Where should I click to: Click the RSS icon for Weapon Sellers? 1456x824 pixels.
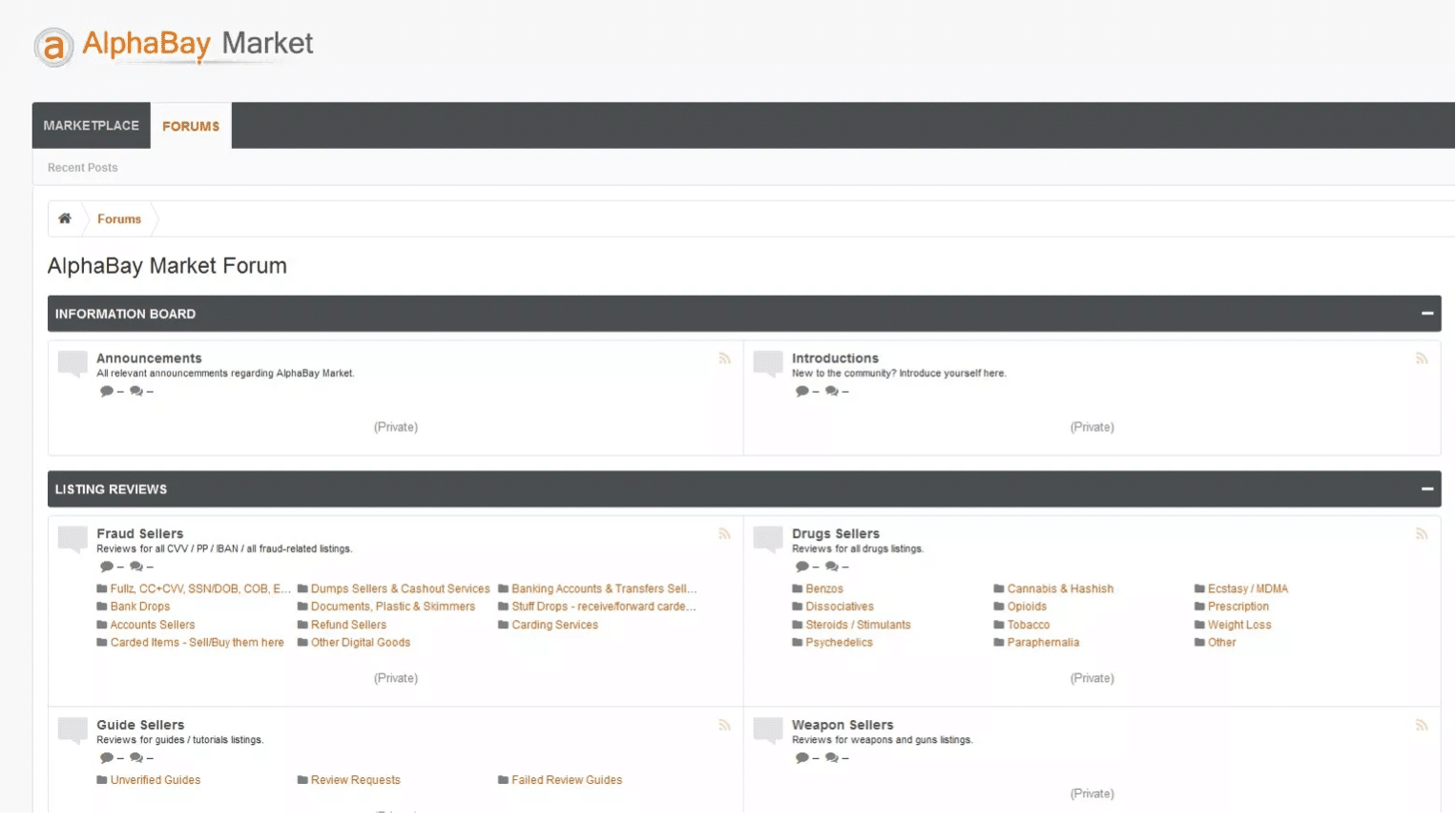[x=1421, y=726]
